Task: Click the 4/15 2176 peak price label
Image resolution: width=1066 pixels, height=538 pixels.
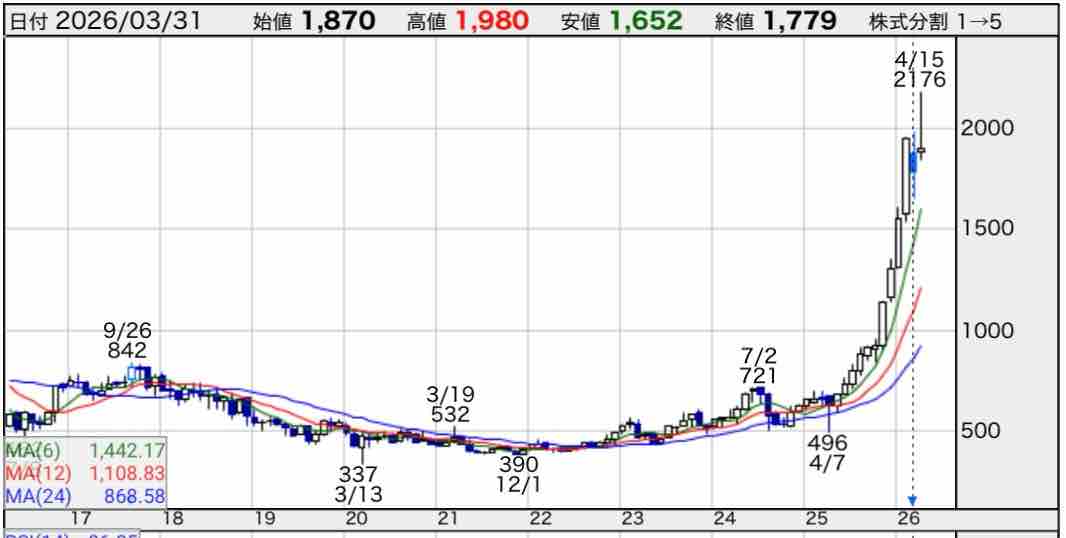Action: tap(919, 69)
